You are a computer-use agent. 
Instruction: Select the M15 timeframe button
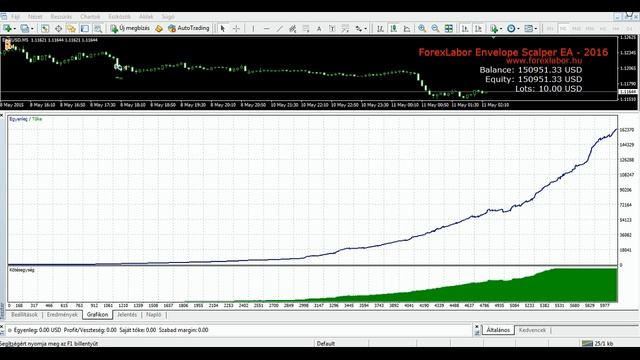pyautogui.click(x=576, y=29)
